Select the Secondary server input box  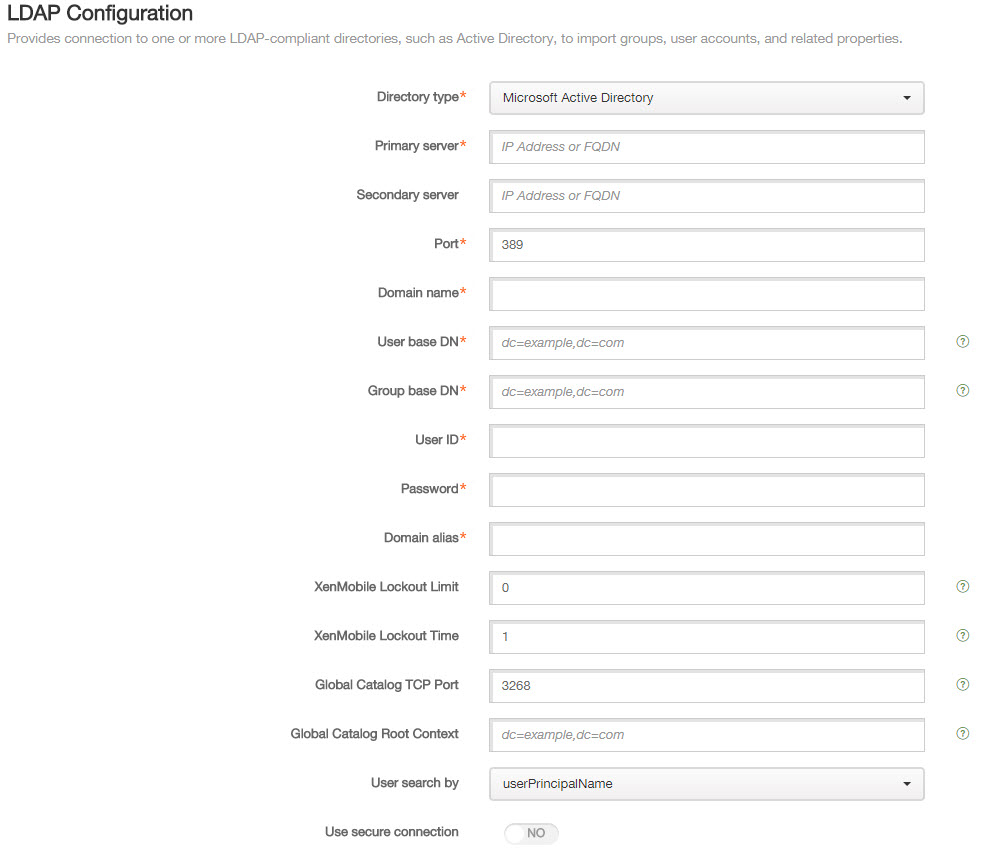[707, 196]
